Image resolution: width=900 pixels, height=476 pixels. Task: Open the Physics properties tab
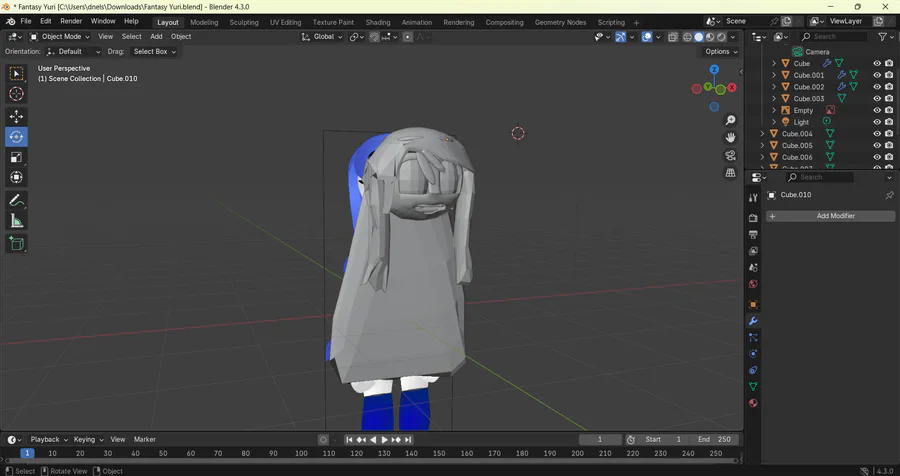753,354
